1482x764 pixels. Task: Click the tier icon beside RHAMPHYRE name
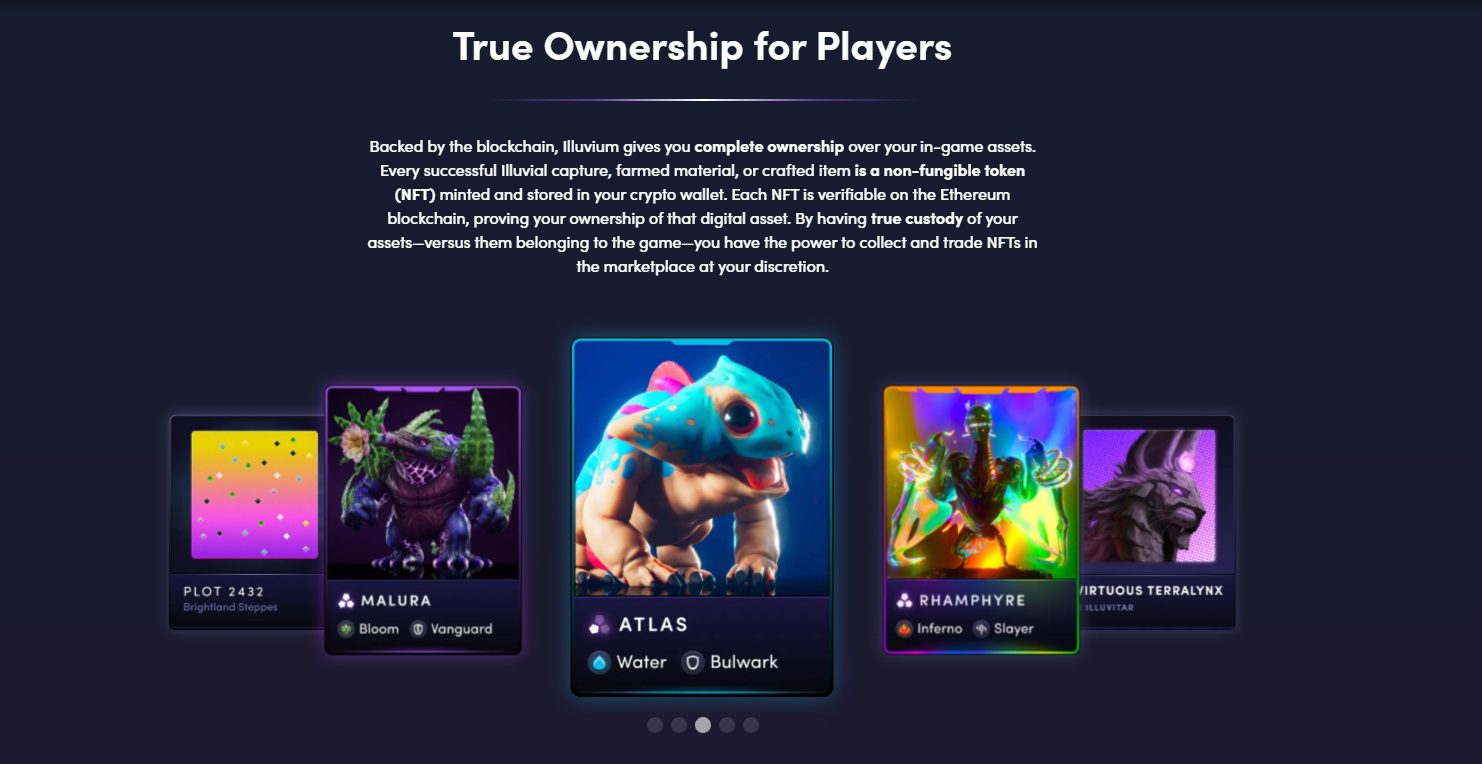coord(904,601)
